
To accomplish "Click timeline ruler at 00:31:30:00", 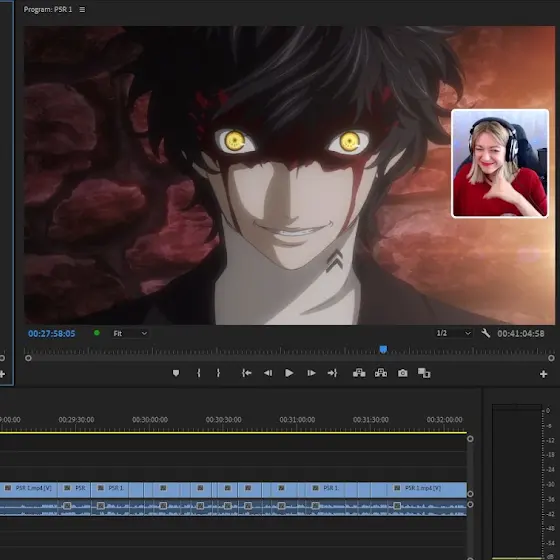I will 371,420.
